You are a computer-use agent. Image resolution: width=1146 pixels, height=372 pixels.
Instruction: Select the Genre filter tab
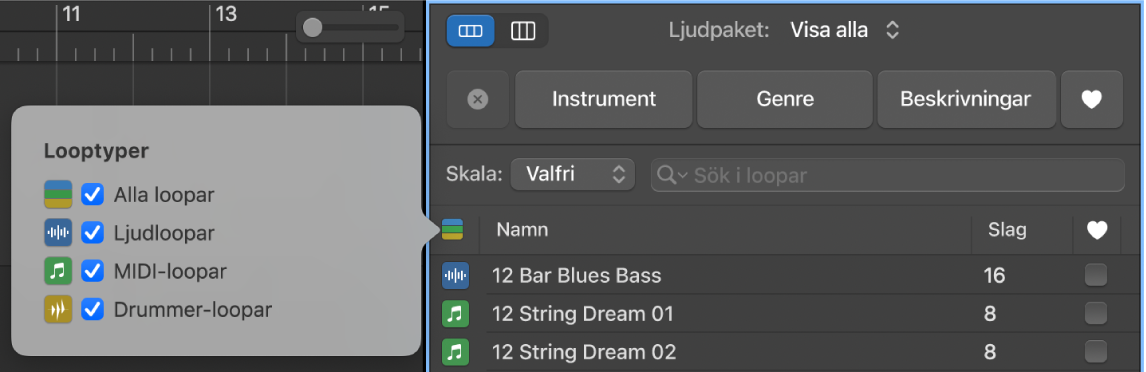point(785,99)
